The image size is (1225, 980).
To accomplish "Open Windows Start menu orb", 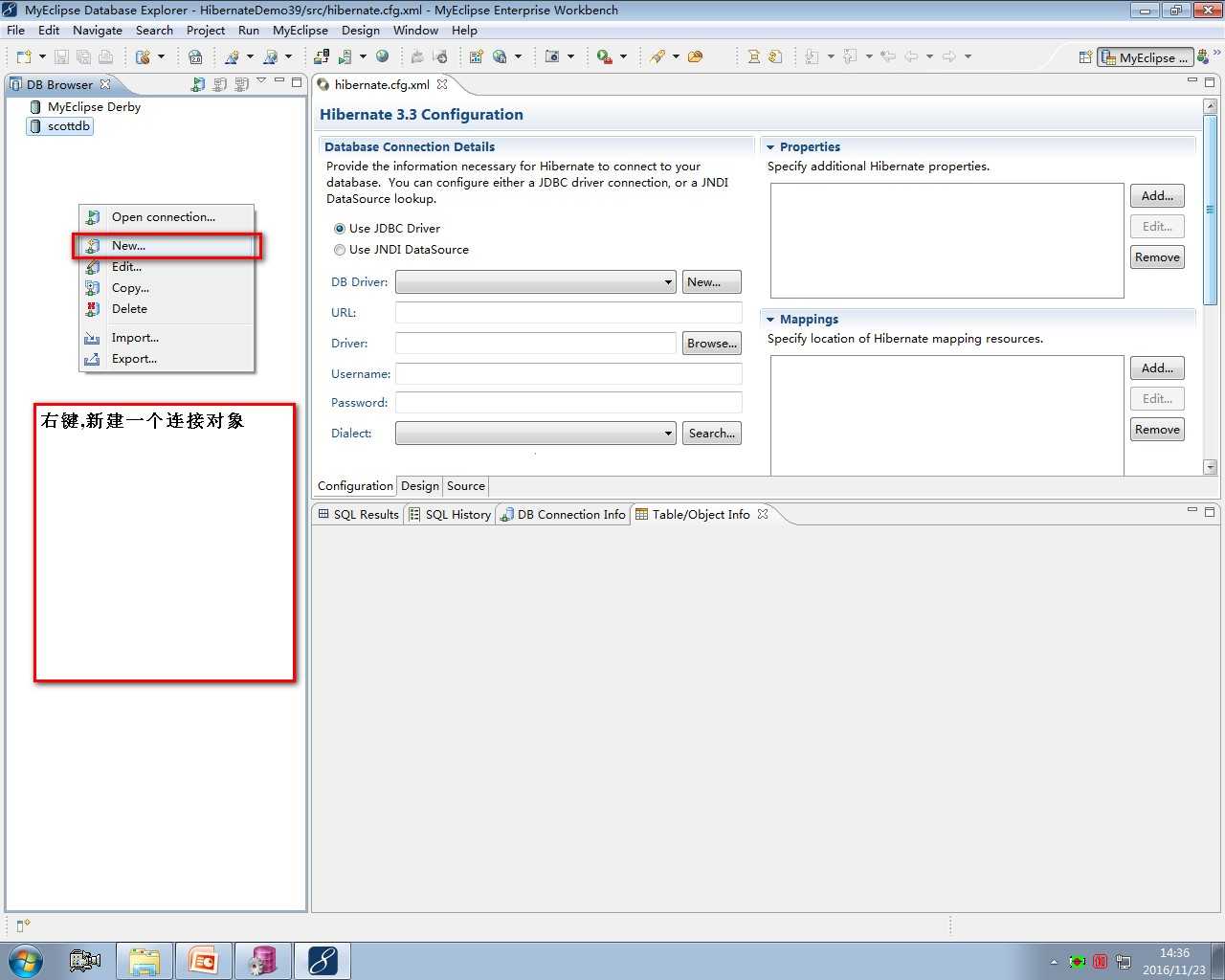I will pos(26,961).
